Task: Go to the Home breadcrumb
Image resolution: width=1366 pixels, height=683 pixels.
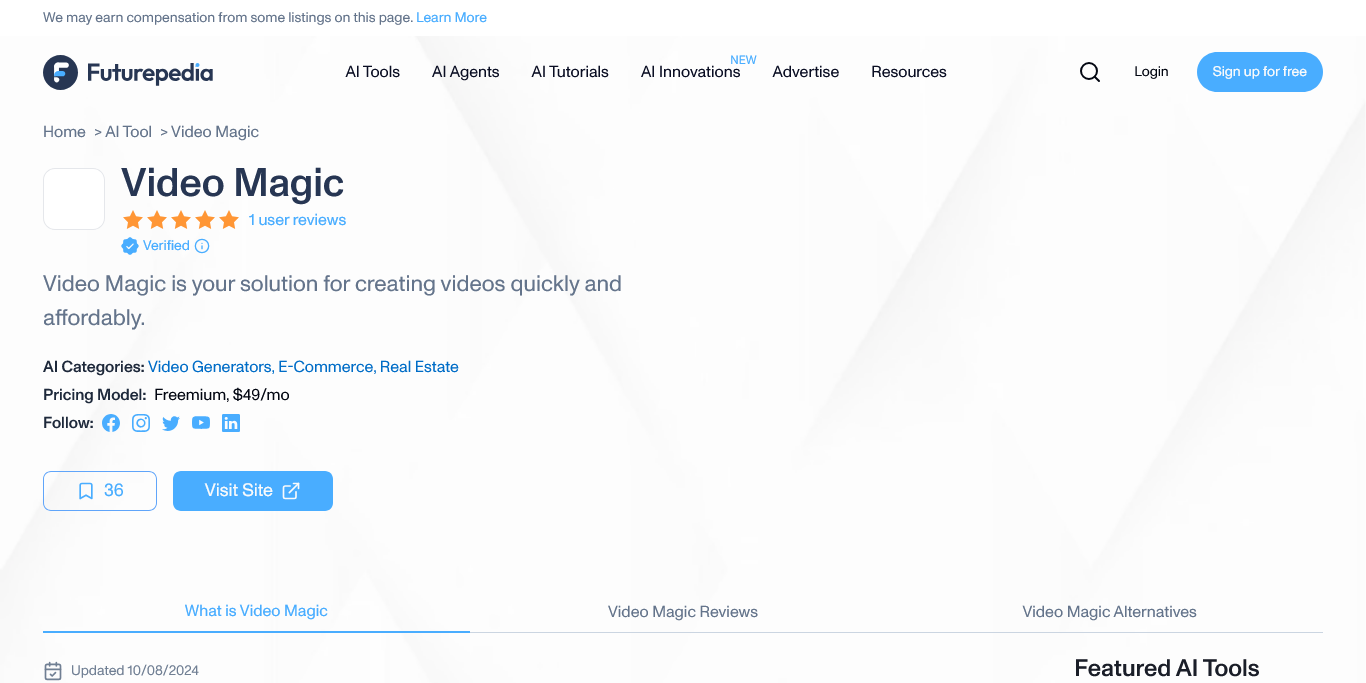Action: (64, 132)
